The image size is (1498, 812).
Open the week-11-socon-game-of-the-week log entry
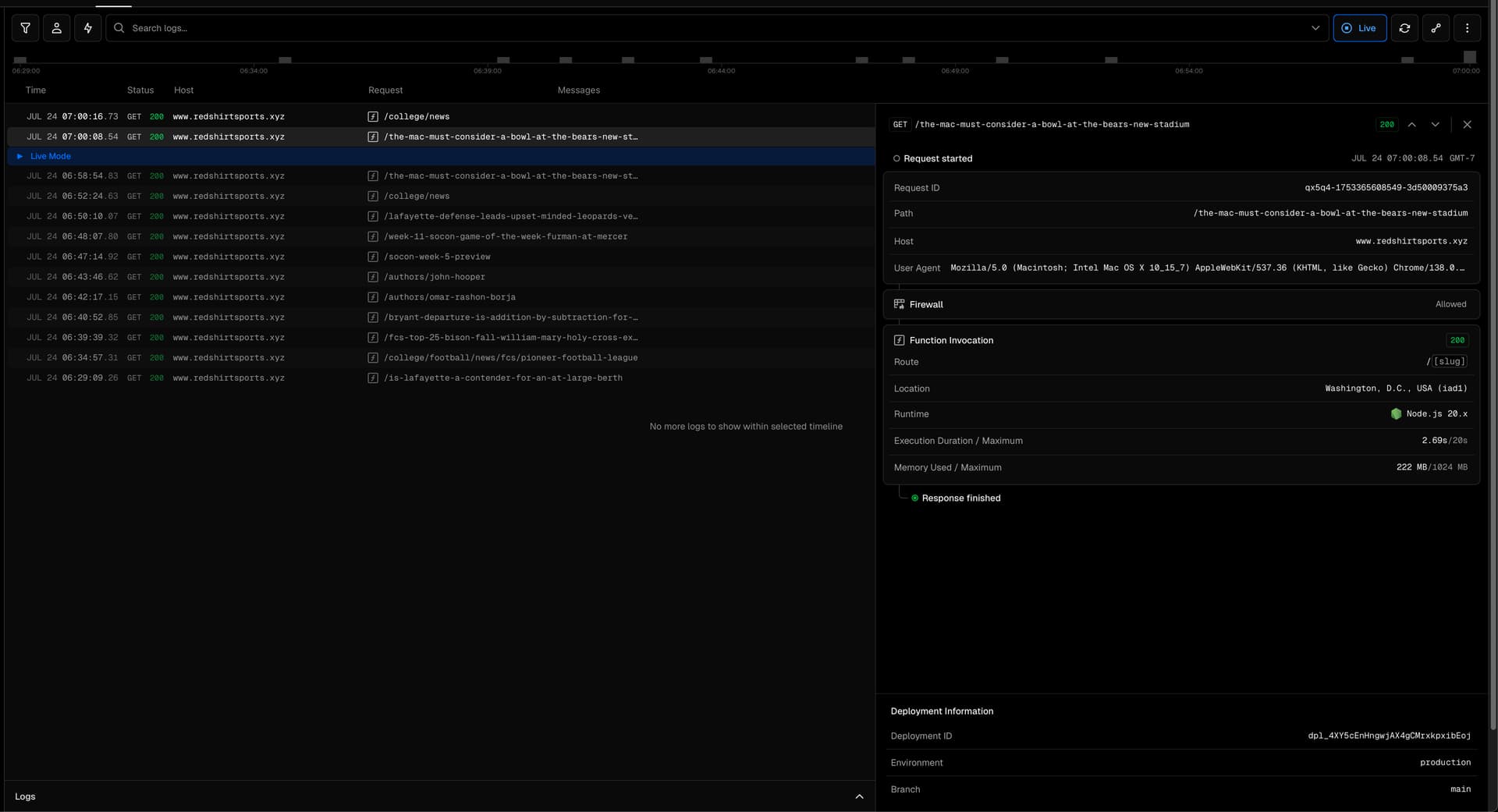(x=440, y=237)
